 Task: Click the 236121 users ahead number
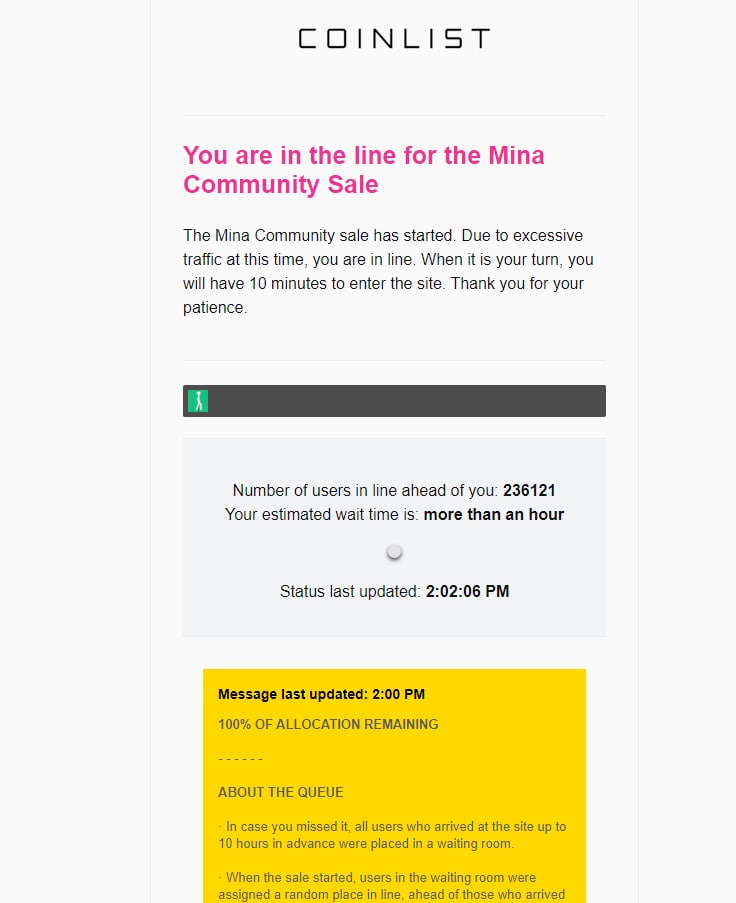(x=529, y=490)
